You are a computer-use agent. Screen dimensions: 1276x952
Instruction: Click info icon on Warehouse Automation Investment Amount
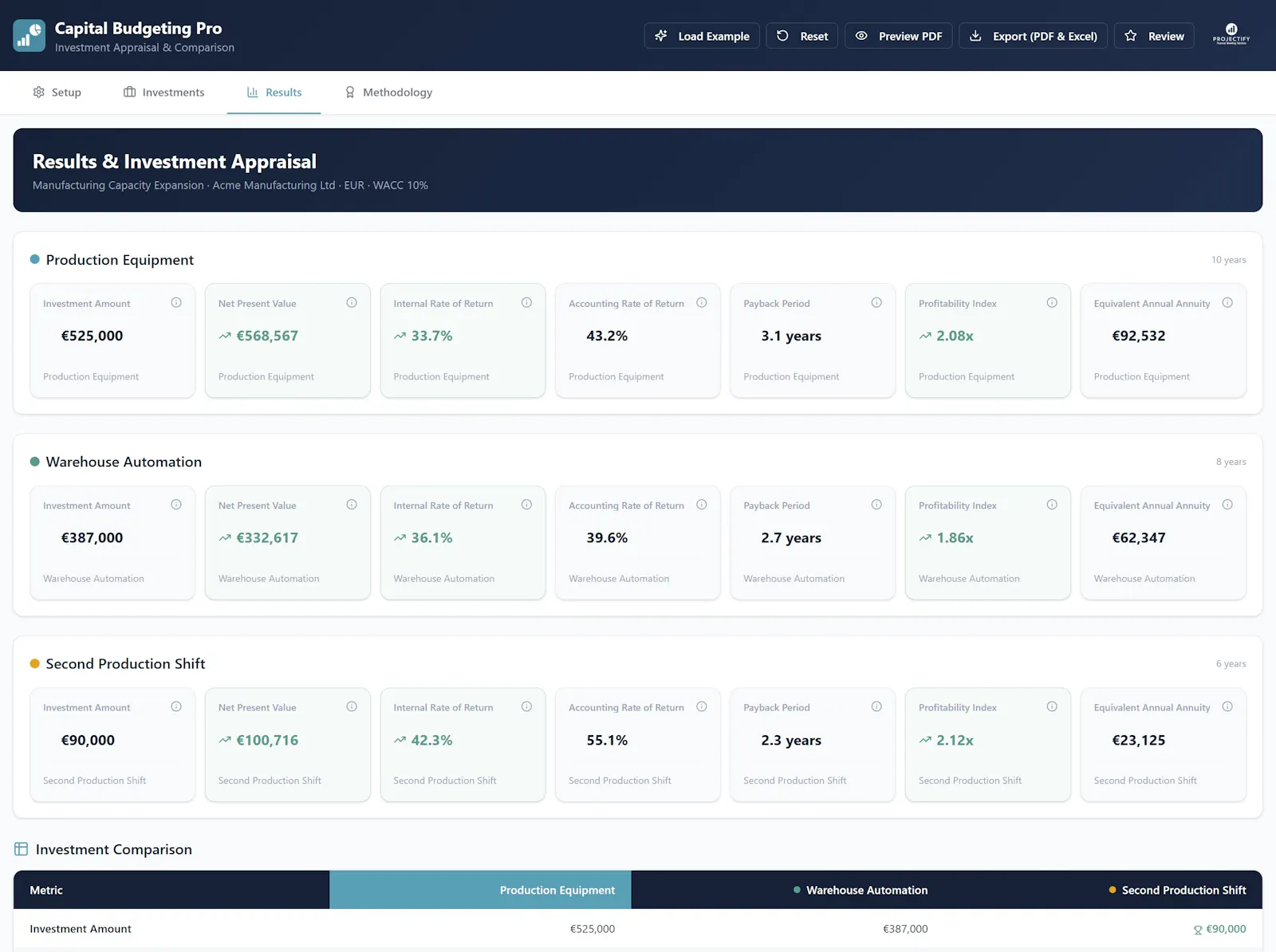click(176, 505)
